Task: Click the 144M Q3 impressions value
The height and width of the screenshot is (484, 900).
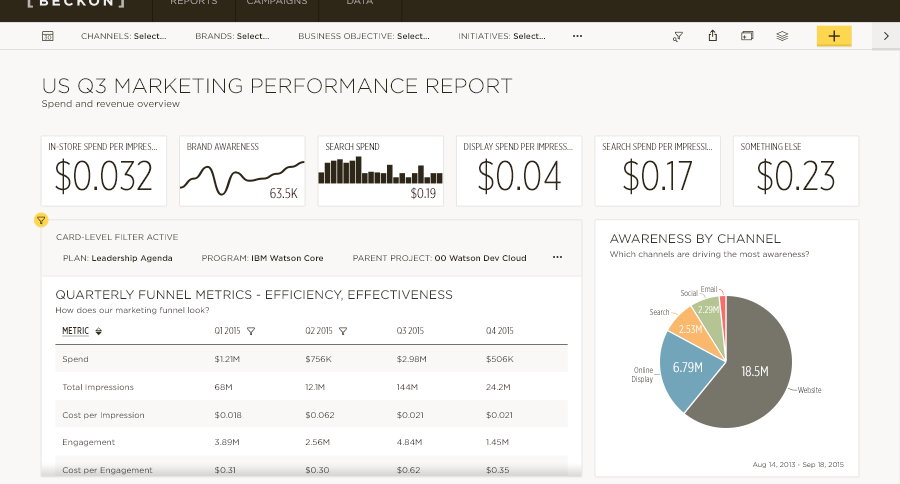Action: (x=407, y=388)
